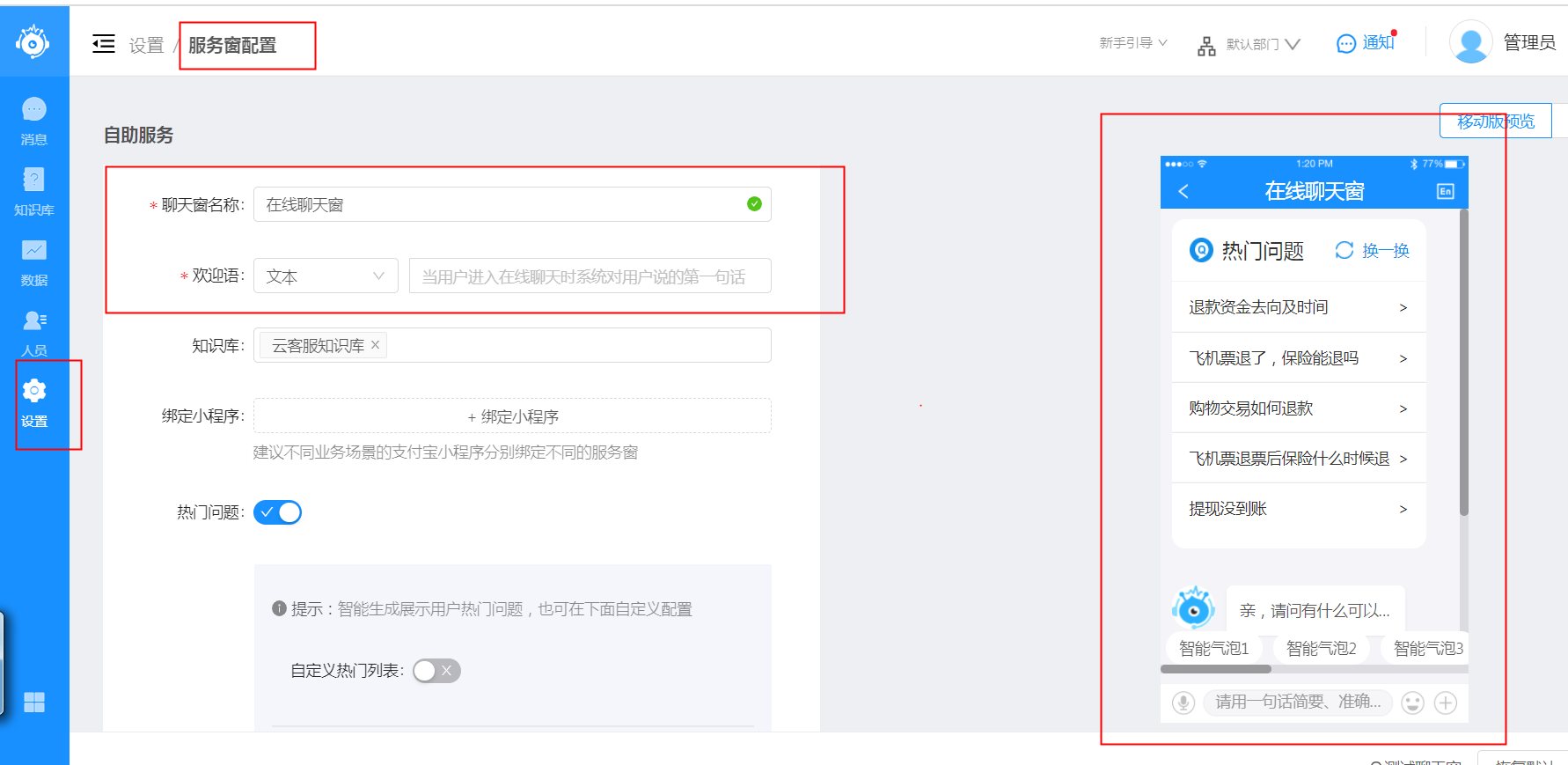Click the 移动版预览 button
Image resolution: width=1568 pixels, height=765 pixels.
(1496, 121)
